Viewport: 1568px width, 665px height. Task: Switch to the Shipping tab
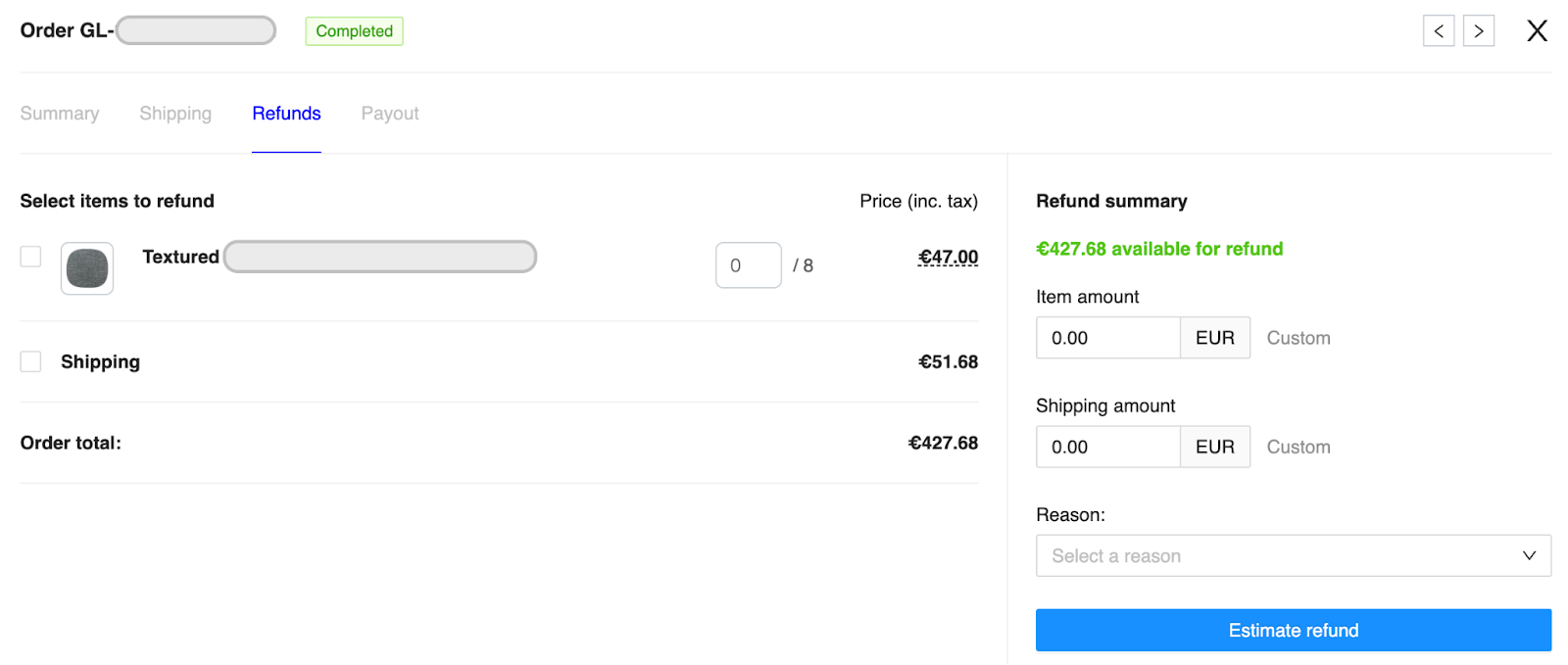coord(175,114)
